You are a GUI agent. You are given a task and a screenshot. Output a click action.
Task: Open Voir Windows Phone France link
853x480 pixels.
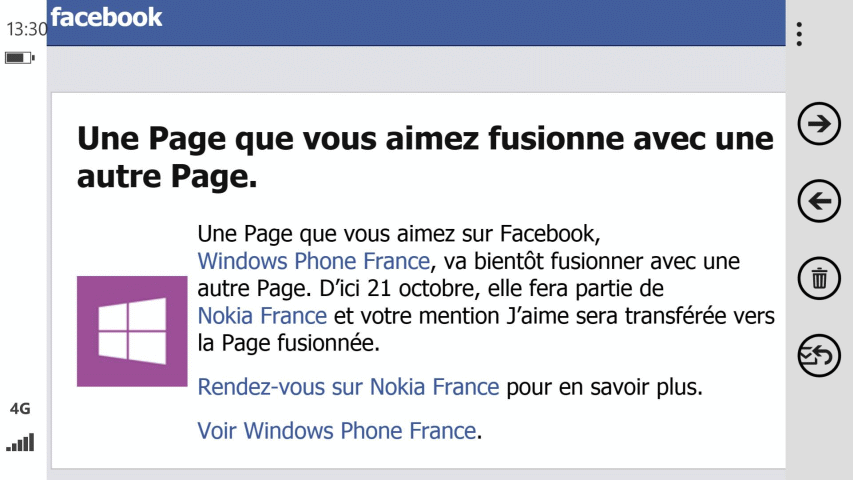[x=337, y=431]
